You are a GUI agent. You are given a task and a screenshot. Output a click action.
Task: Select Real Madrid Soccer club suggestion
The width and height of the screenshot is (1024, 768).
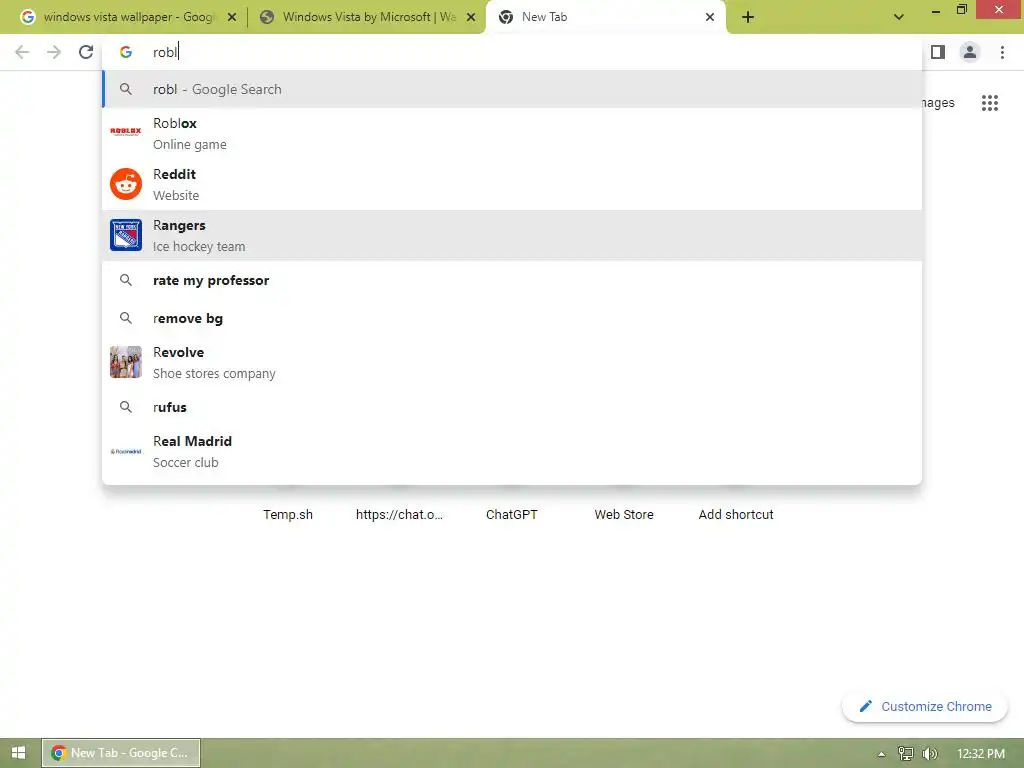coord(512,451)
